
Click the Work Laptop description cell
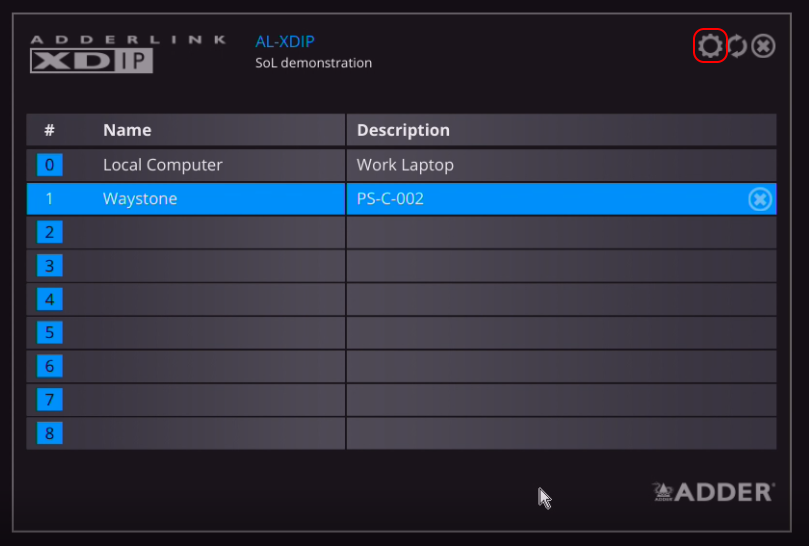coord(405,165)
